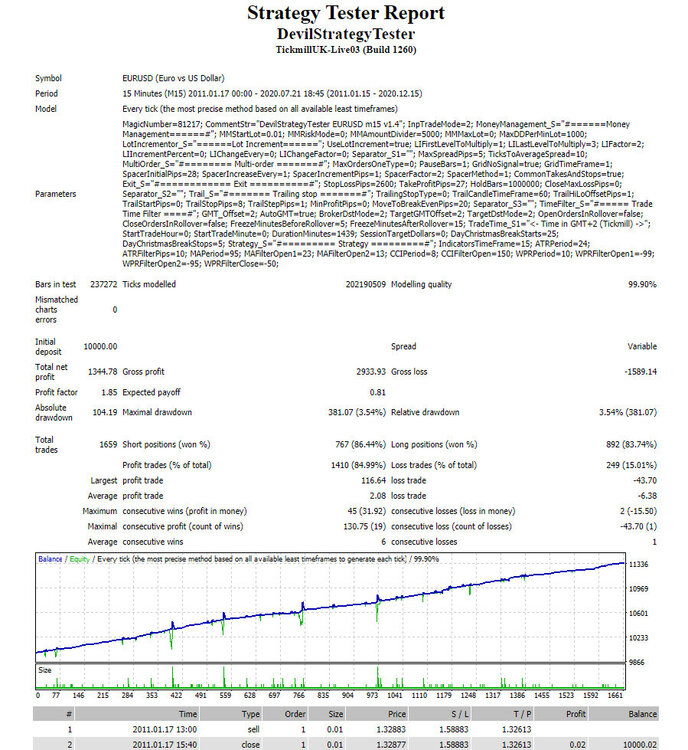
Task: Click Average consecutive wins value 6
Action: coord(383,541)
